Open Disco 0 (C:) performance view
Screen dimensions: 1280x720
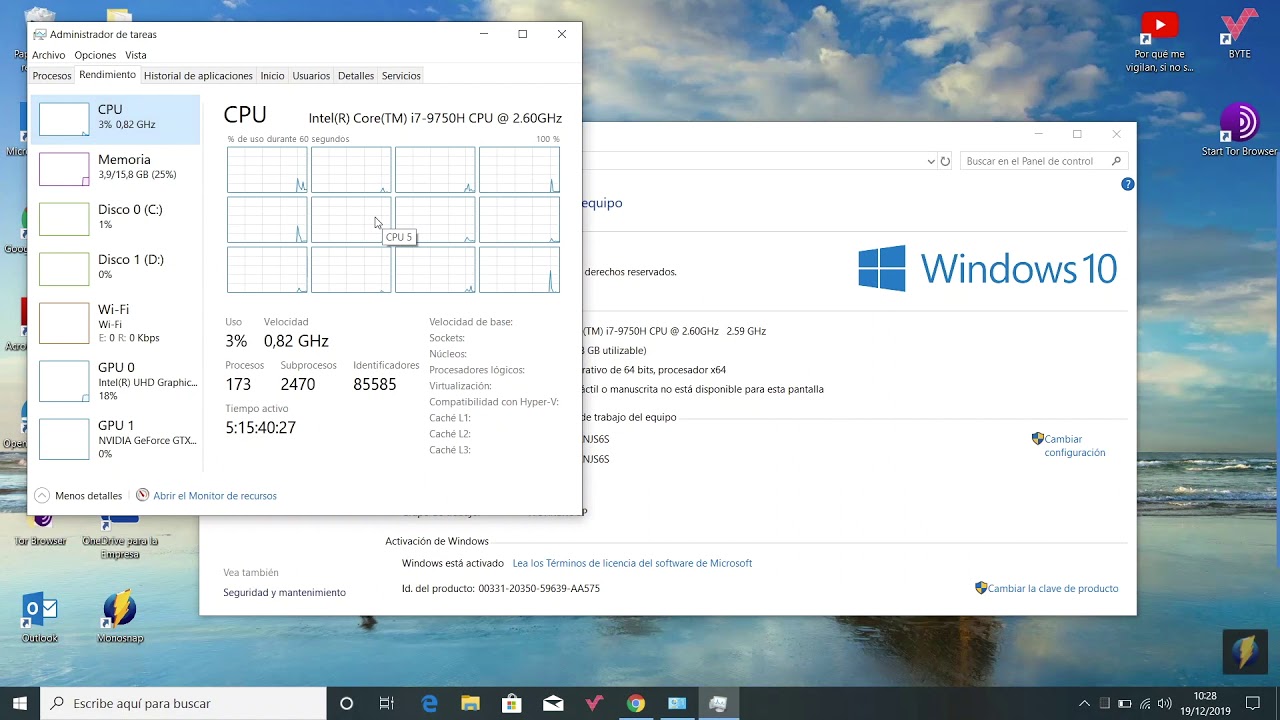tap(116, 218)
